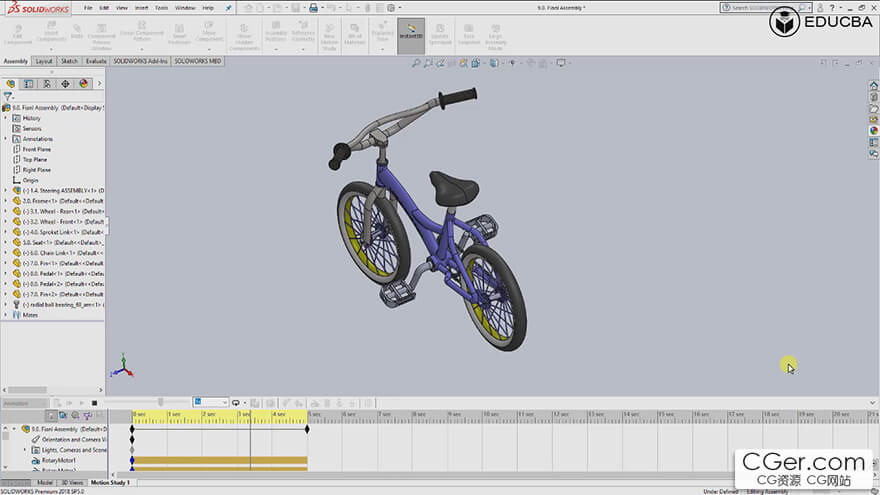Switch to the Assembly ribbon tab
Image resolution: width=880 pixels, height=495 pixels.
coord(16,61)
